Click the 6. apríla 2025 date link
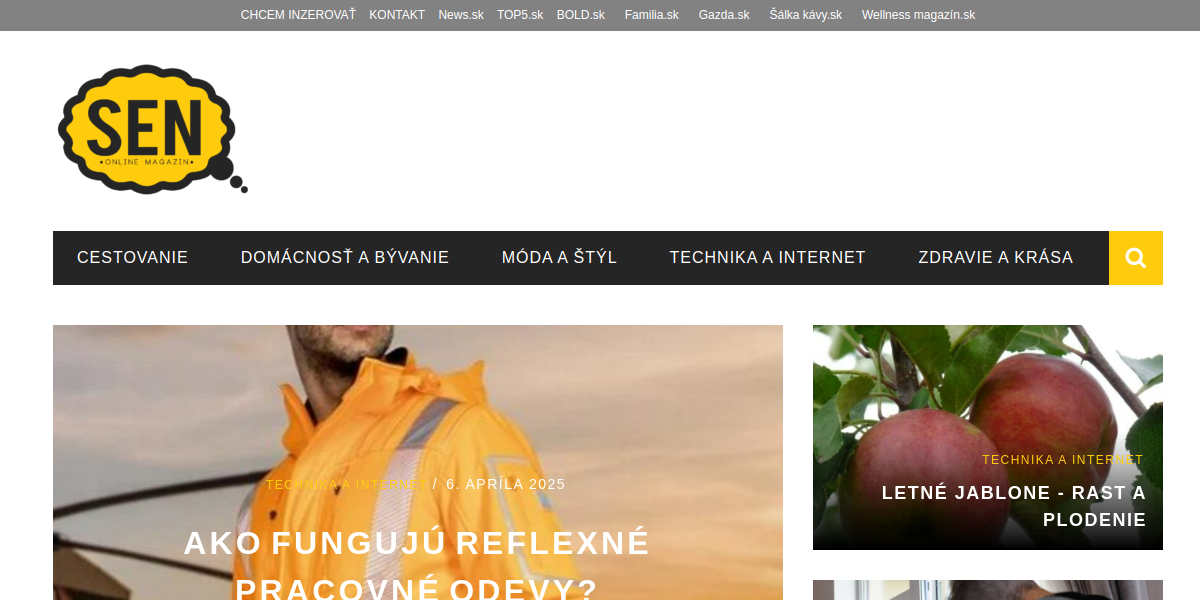 (x=506, y=484)
